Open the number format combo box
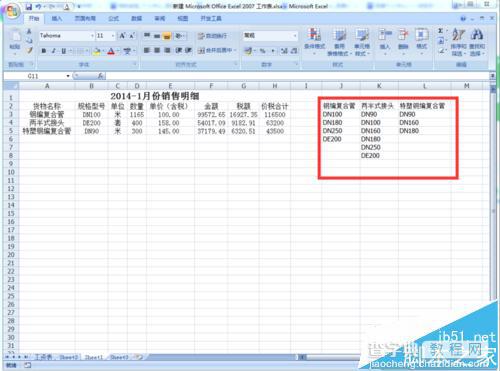This screenshot has width=500, height=371. 270,35
